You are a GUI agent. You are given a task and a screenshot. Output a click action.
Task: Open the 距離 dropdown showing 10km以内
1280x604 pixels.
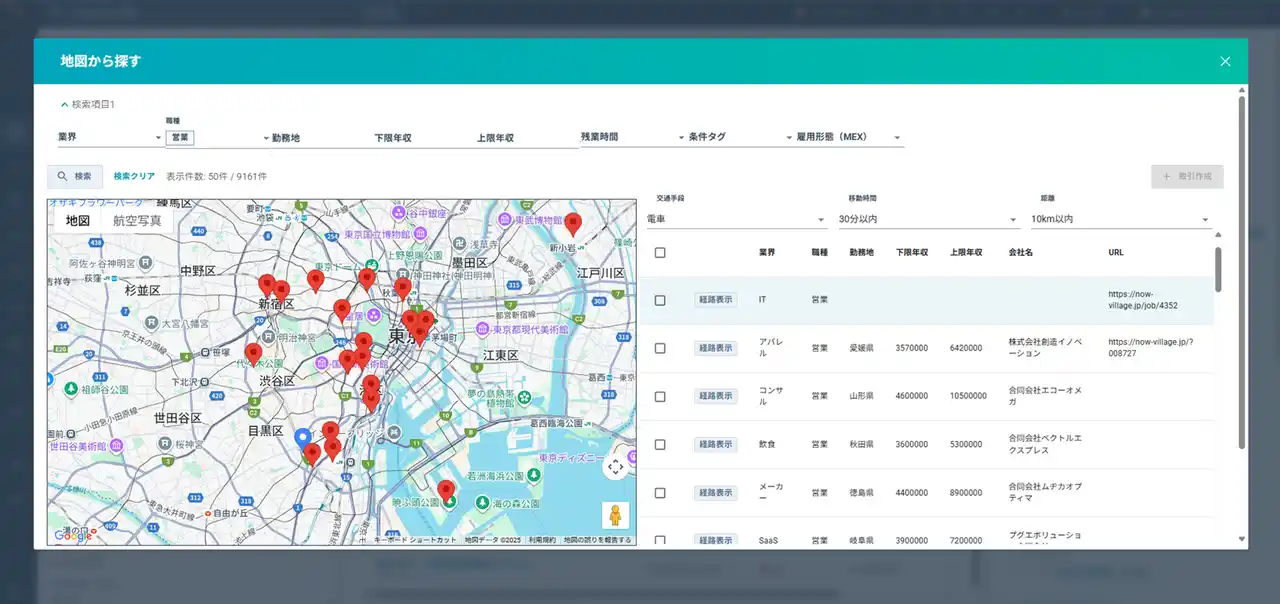tap(1120, 219)
